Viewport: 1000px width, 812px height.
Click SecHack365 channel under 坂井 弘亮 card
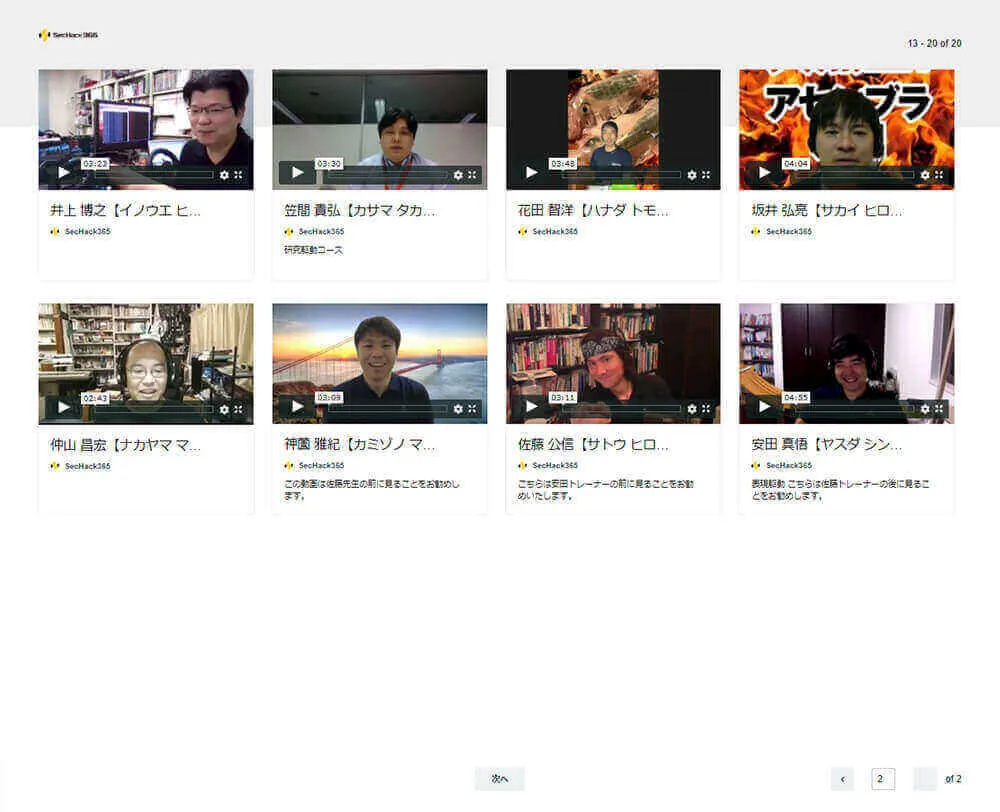[x=782, y=232]
